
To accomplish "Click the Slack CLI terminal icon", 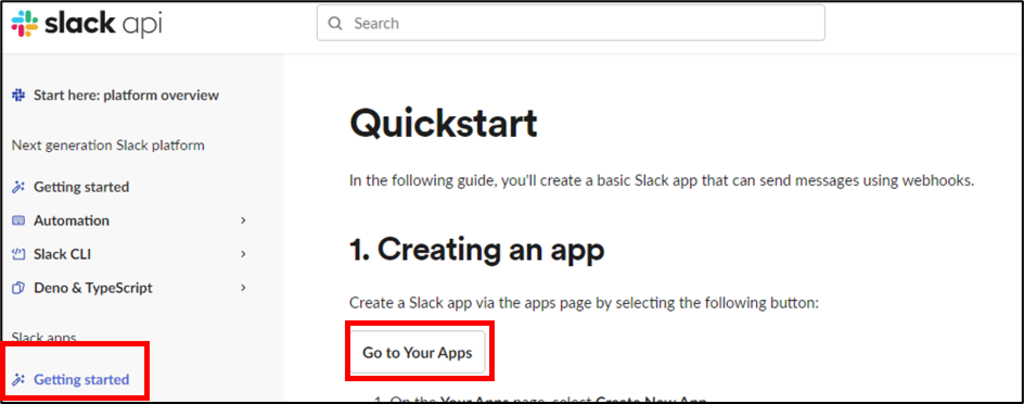I will (x=18, y=254).
